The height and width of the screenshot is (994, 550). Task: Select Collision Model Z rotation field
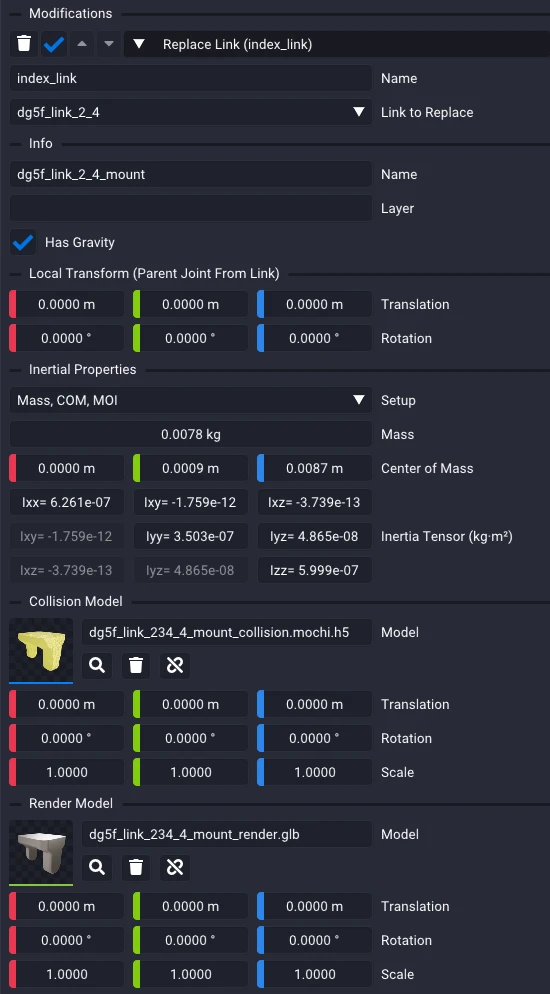point(314,739)
